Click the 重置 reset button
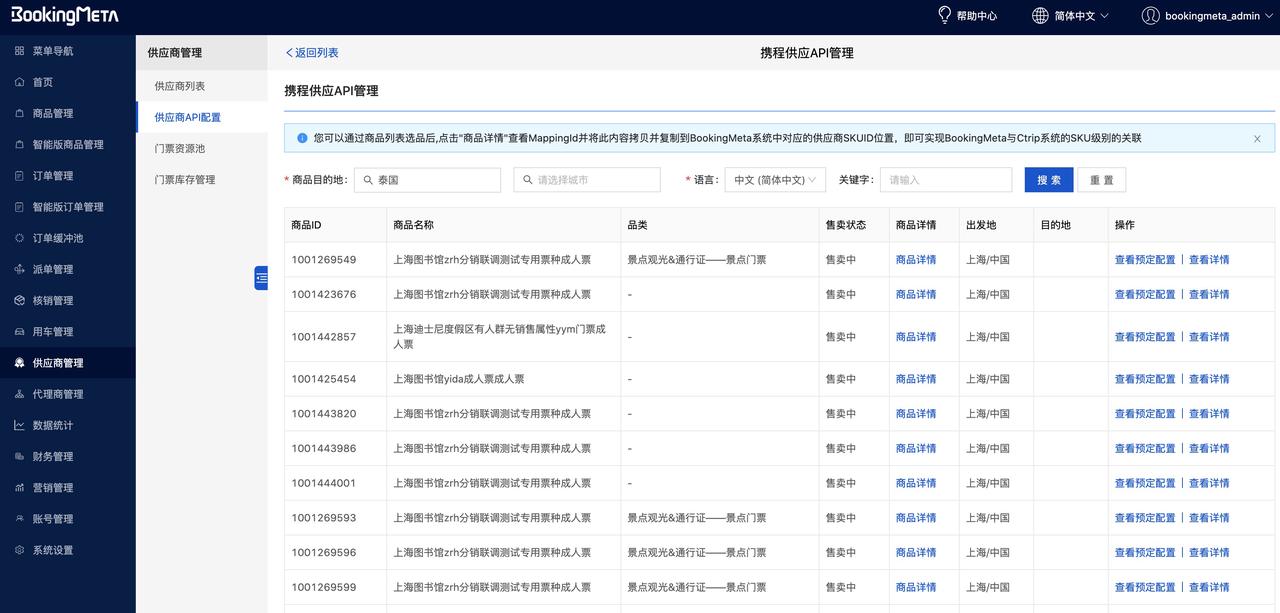The image size is (1280, 613). 1101,180
